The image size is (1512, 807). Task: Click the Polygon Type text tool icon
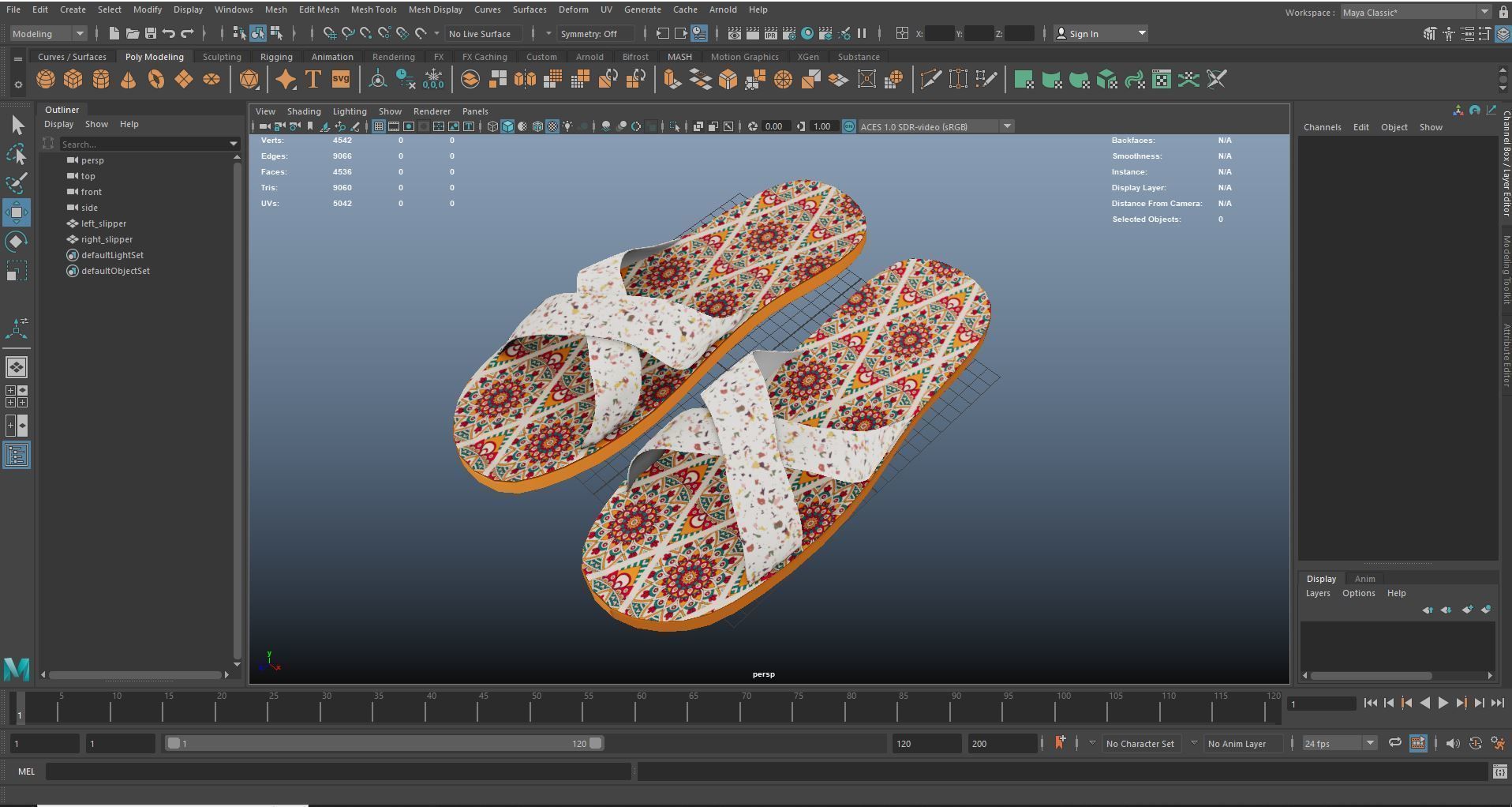pos(313,79)
